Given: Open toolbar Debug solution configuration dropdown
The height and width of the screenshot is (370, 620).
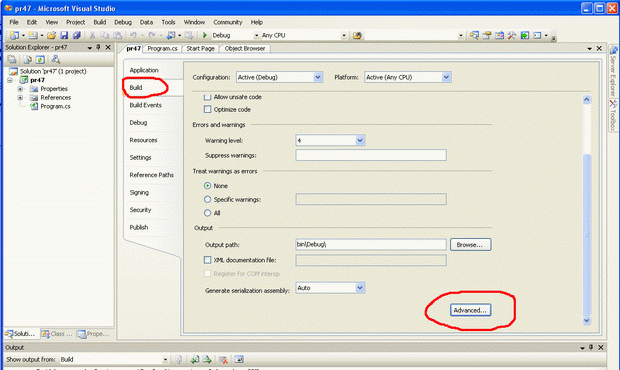Looking at the screenshot, I should coord(256,36).
